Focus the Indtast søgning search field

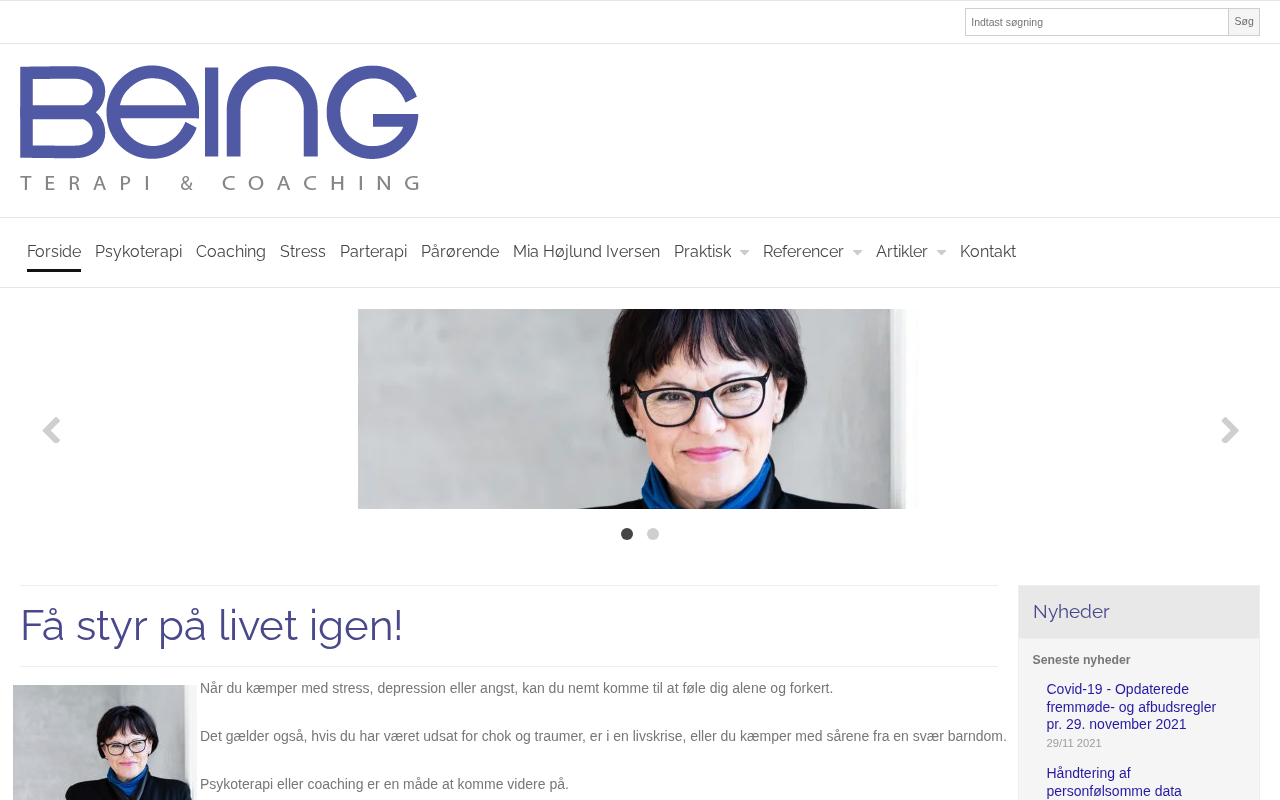1096,22
